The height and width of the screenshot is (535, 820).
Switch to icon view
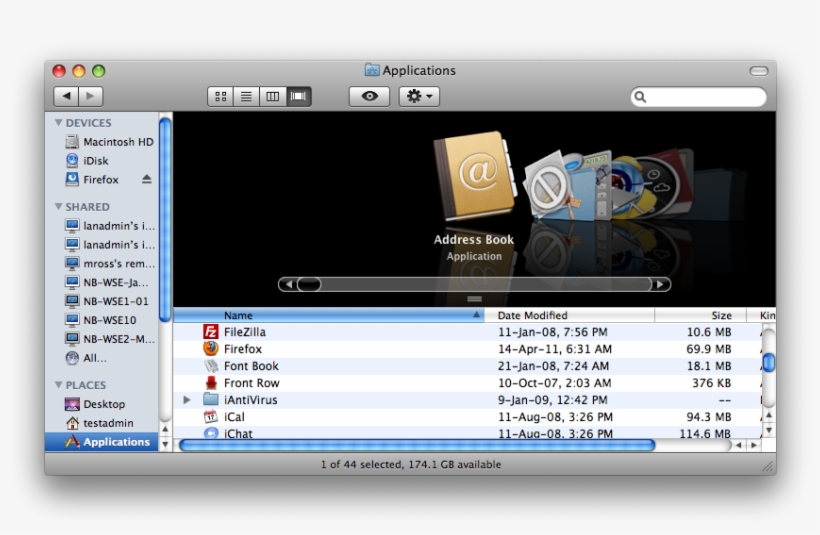coord(220,97)
